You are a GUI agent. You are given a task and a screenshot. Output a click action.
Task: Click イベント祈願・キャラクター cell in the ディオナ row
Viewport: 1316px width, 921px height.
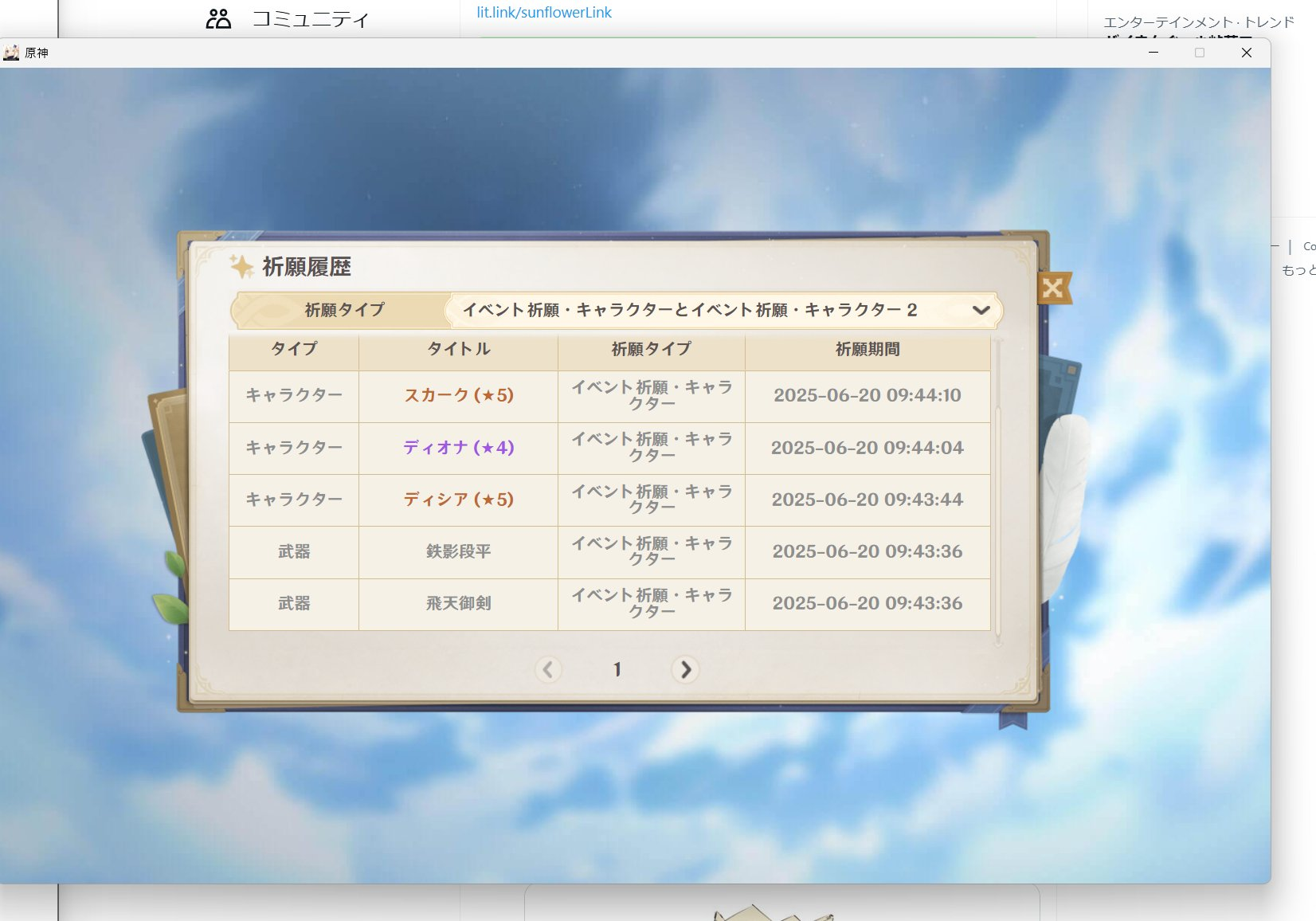(652, 448)
